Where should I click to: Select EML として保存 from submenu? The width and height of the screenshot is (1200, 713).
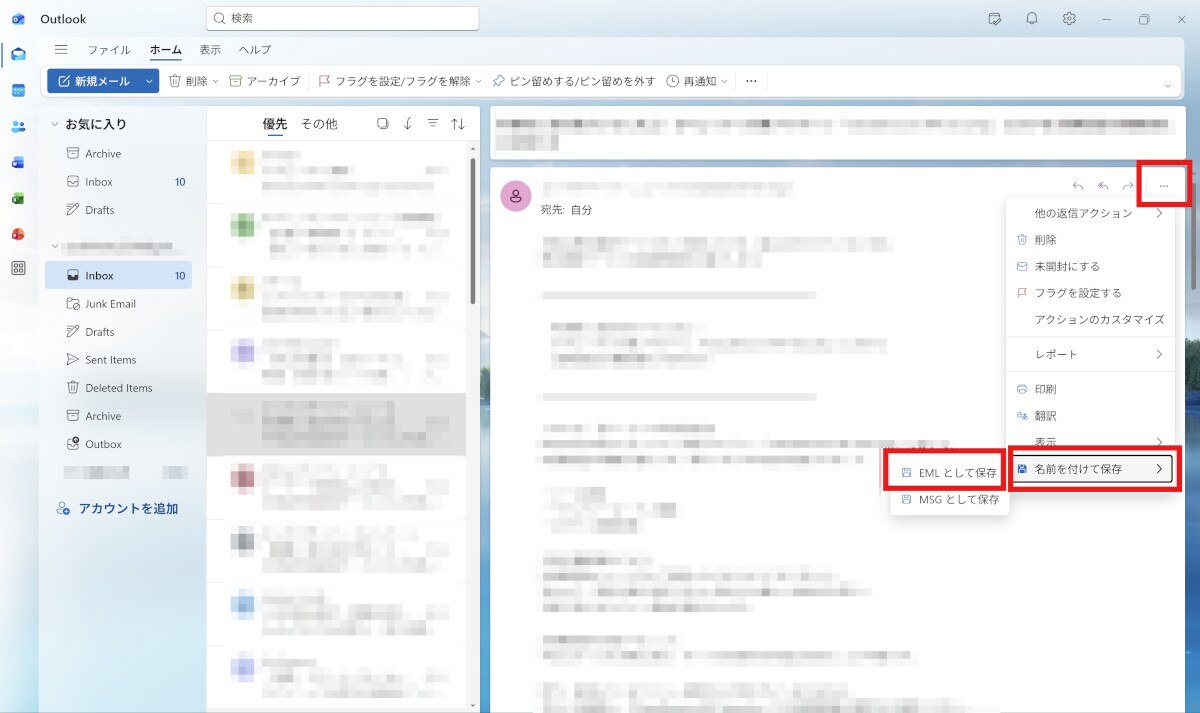949,472
